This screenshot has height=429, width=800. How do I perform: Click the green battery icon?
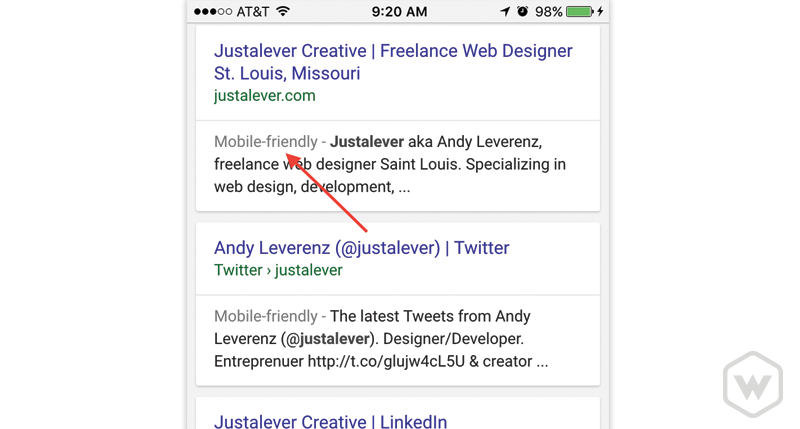point(580,11)
